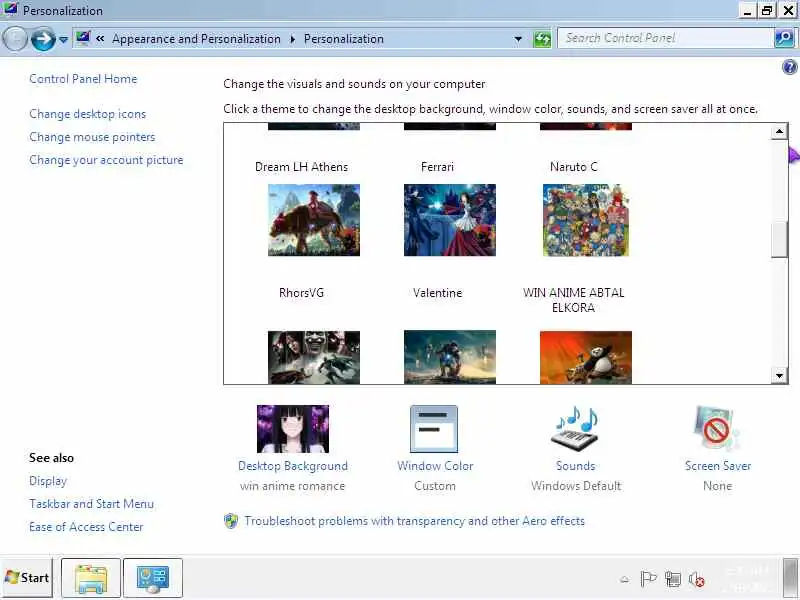
Task: Open the Window Color icon
Action: (x=434, y=429)
